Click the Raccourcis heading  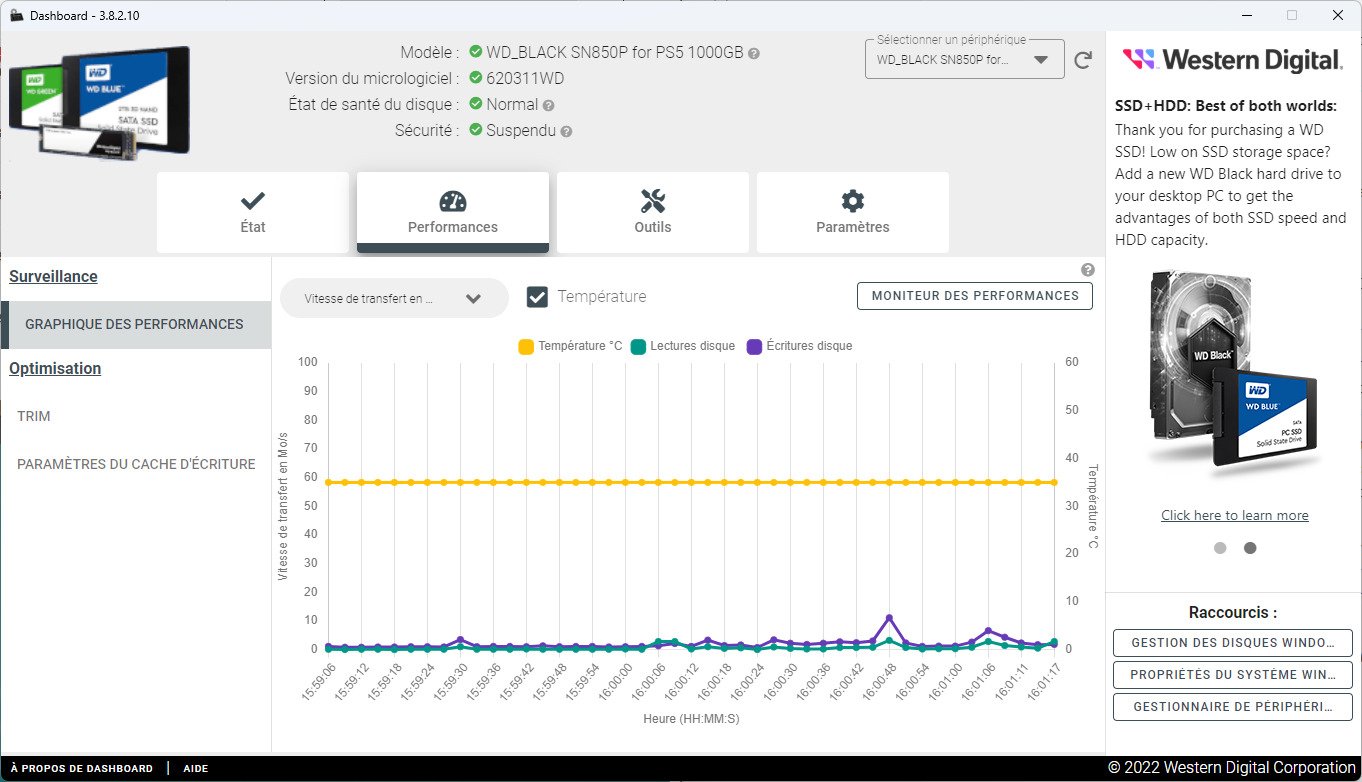(1233, 613)
